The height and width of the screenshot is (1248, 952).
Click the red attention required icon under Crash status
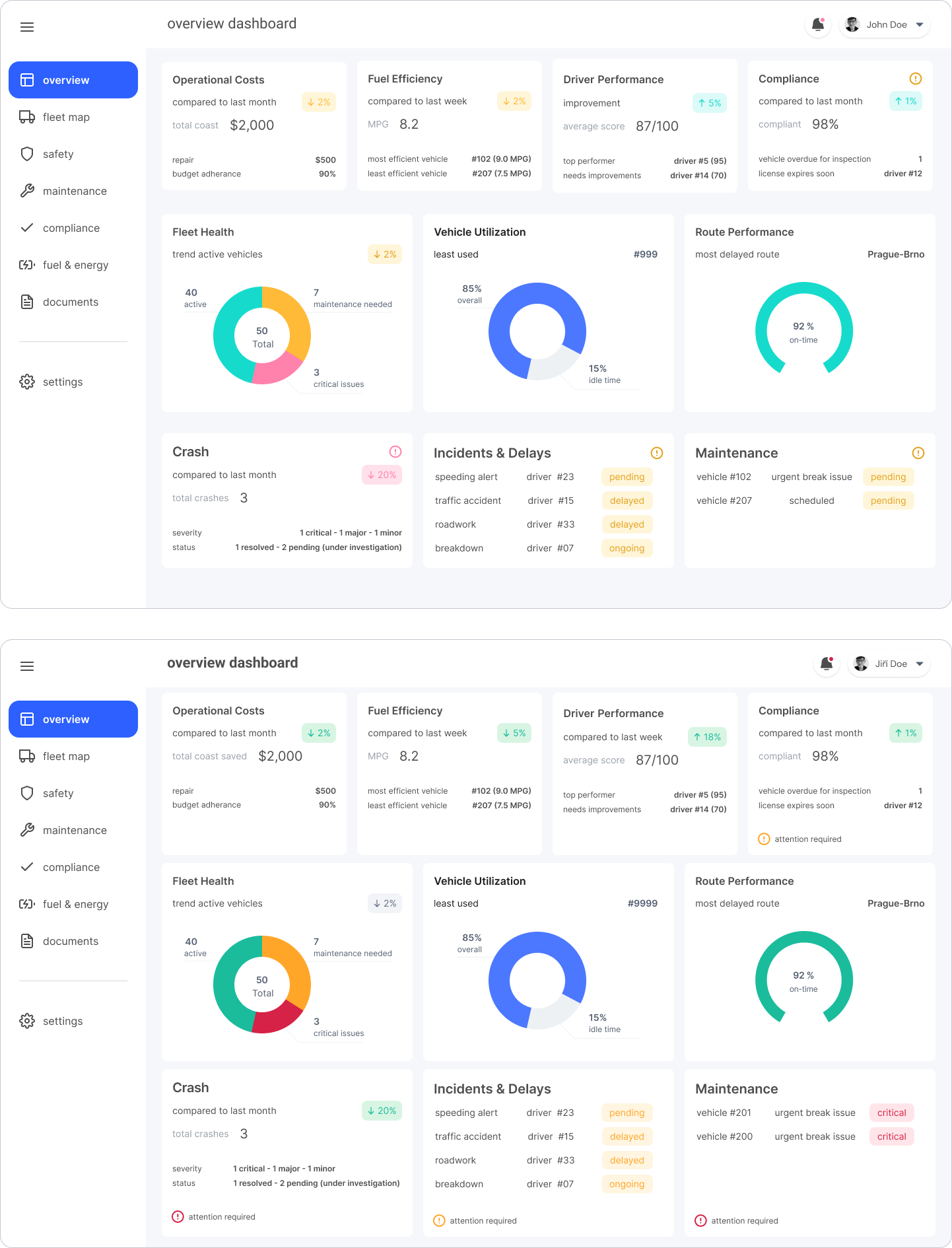point(178,1216)
